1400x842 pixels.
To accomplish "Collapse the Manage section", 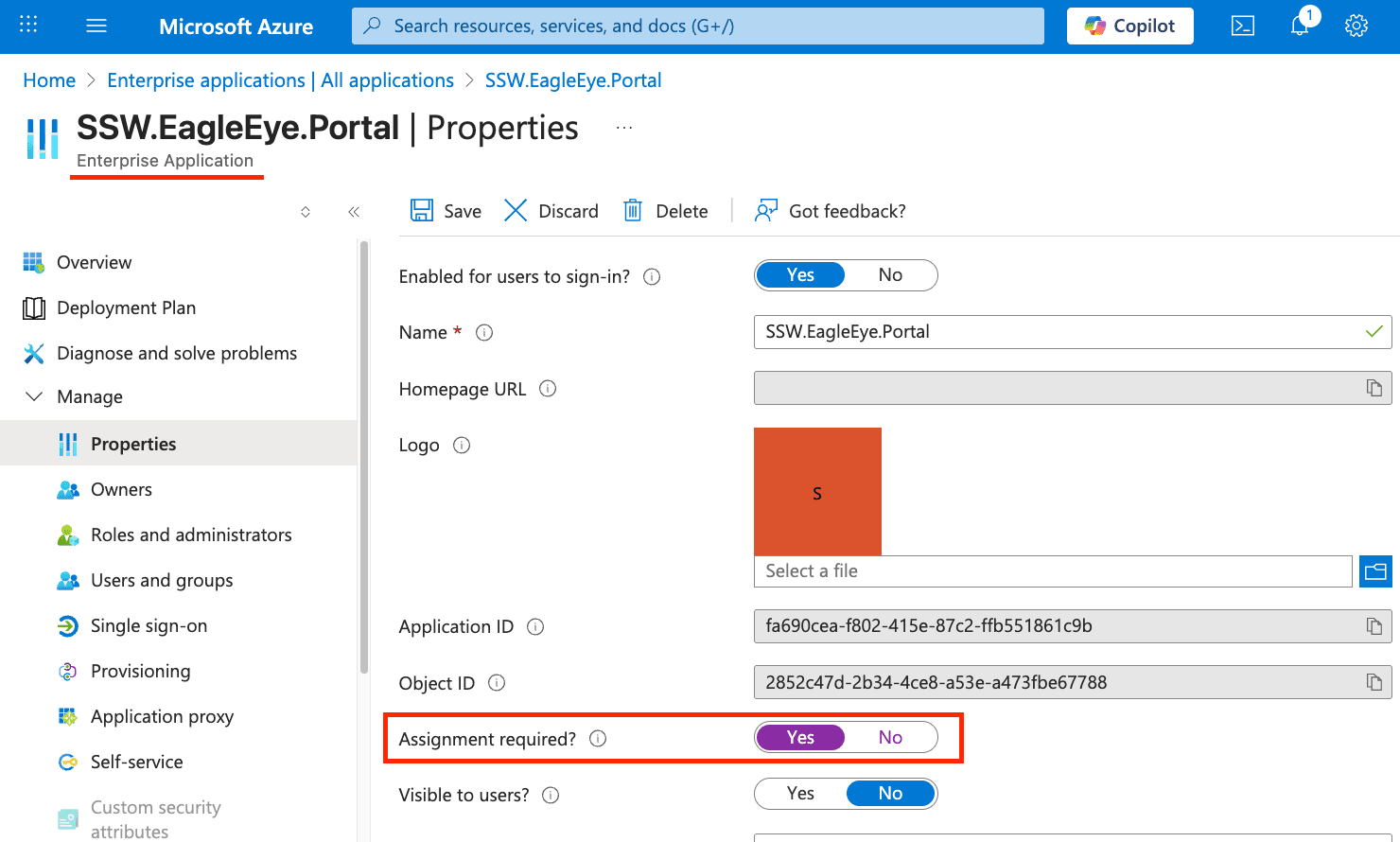I will tap(35, 396).
